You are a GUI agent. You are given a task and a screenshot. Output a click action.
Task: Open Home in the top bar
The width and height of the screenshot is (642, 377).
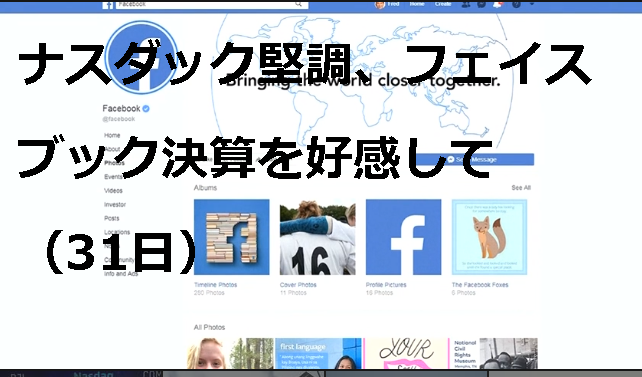(x=417, y=4)
